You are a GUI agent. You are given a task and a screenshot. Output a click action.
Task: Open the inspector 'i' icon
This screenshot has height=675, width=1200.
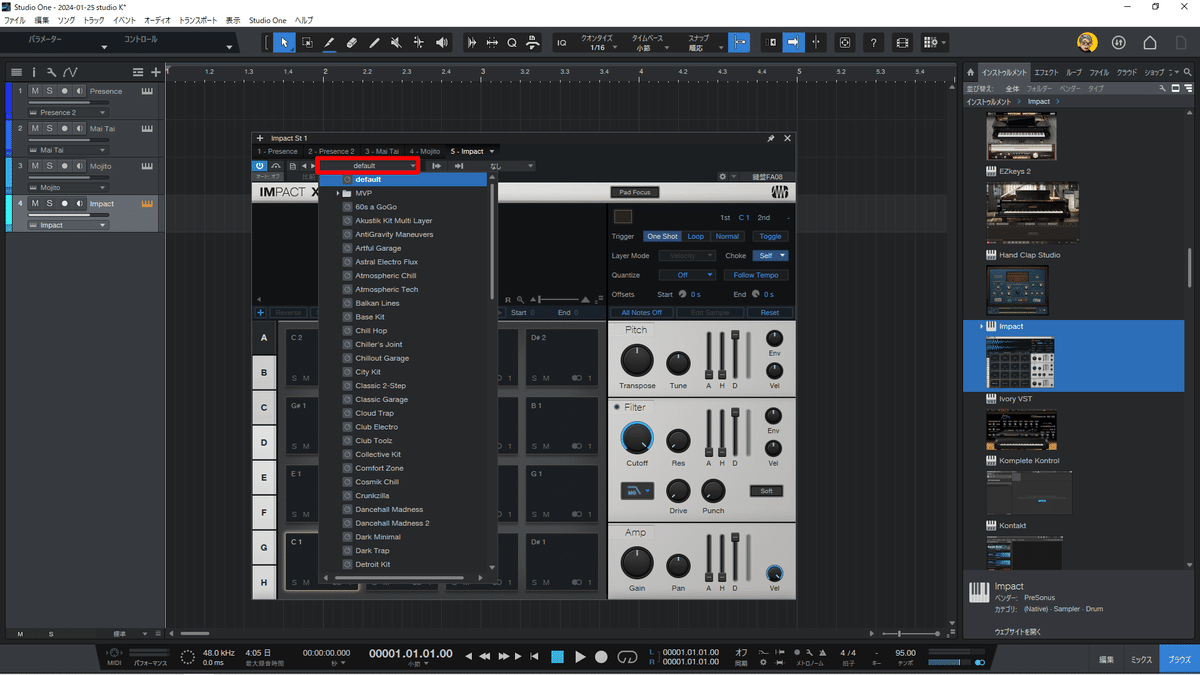click(34, 72)
